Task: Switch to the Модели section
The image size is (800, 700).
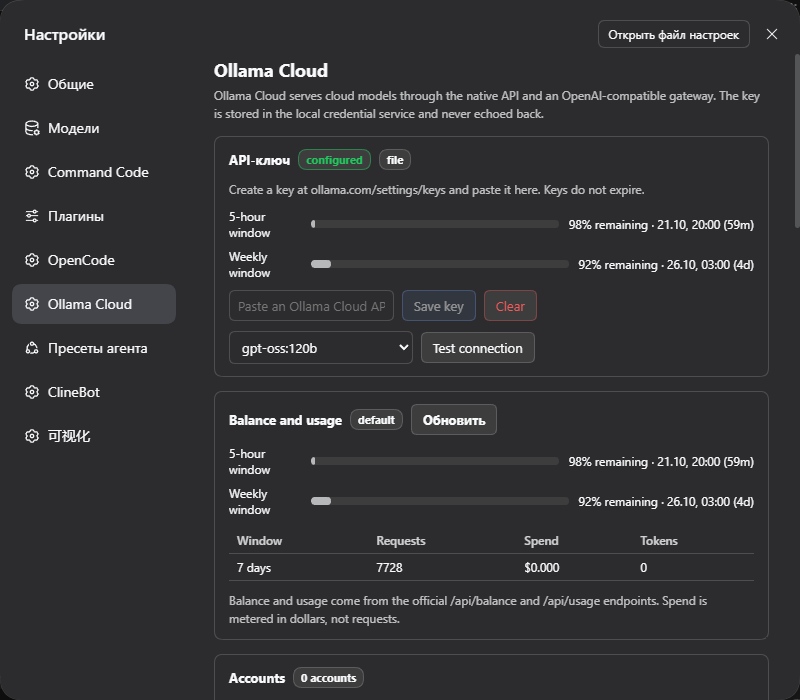Action: click(x=94, y=128)
